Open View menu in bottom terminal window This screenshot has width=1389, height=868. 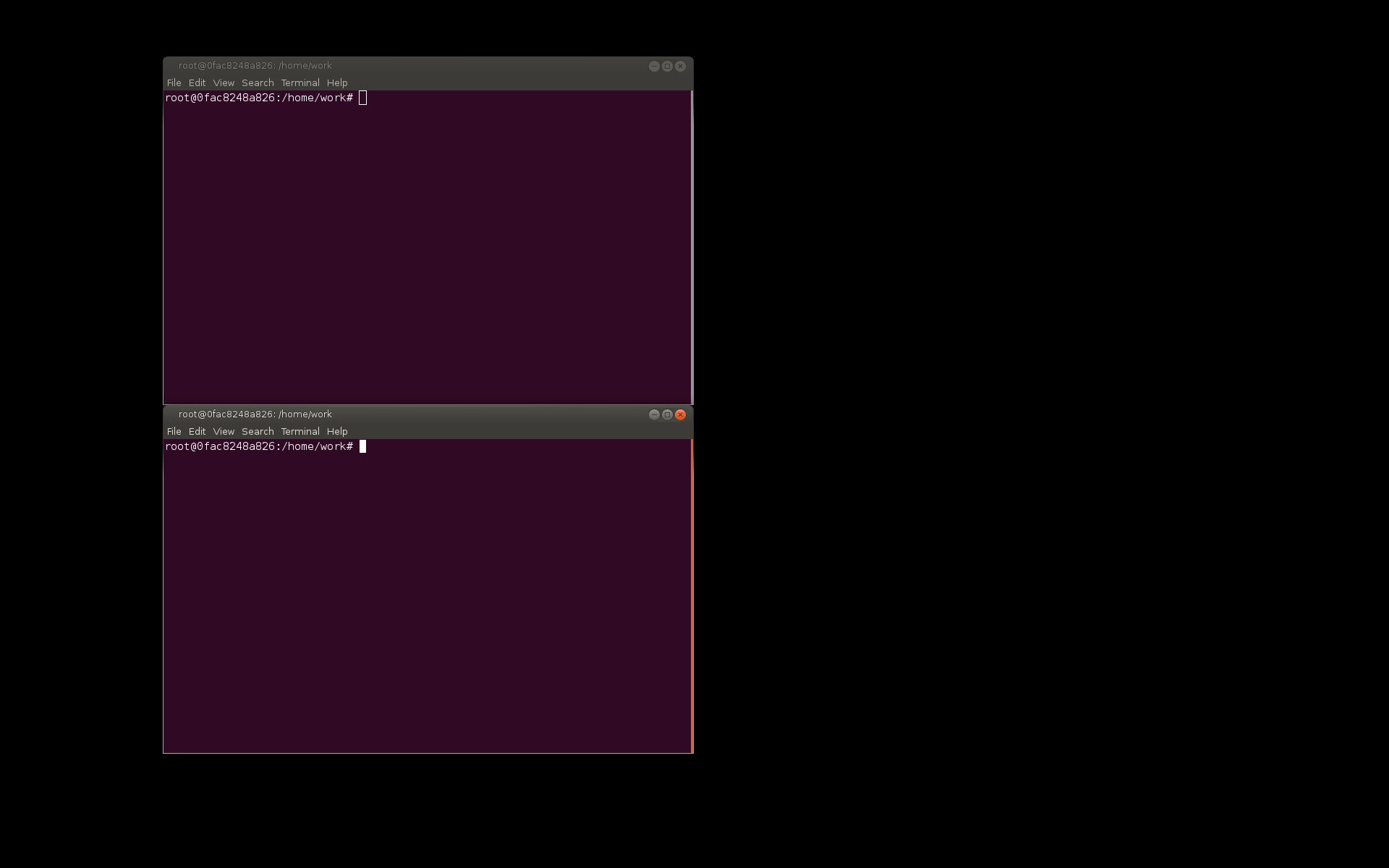[x=224, y=432]
